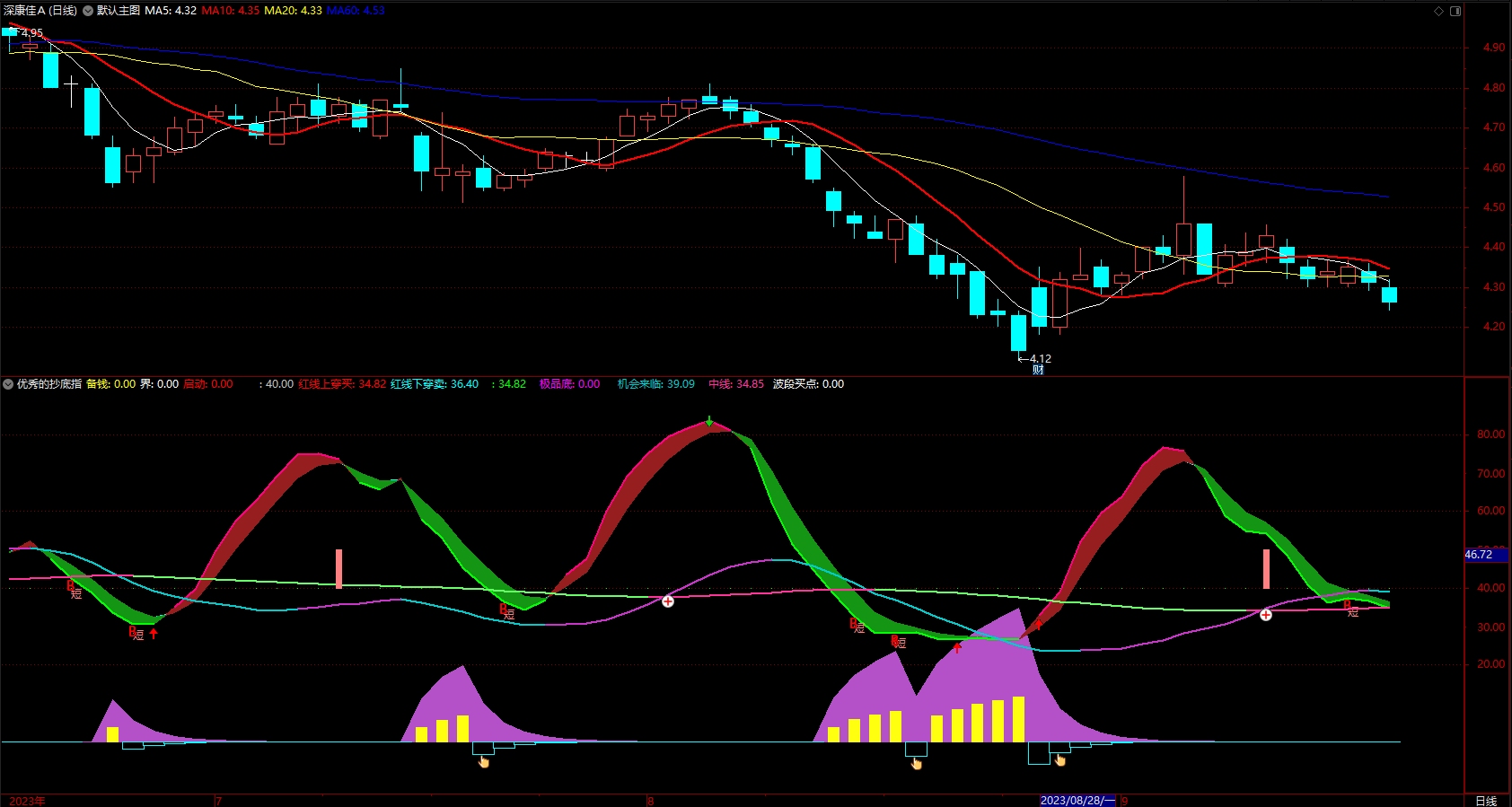
Task: Click the highlighted 2023/08/28 date marker
Action: click(x=1077, y=801)
